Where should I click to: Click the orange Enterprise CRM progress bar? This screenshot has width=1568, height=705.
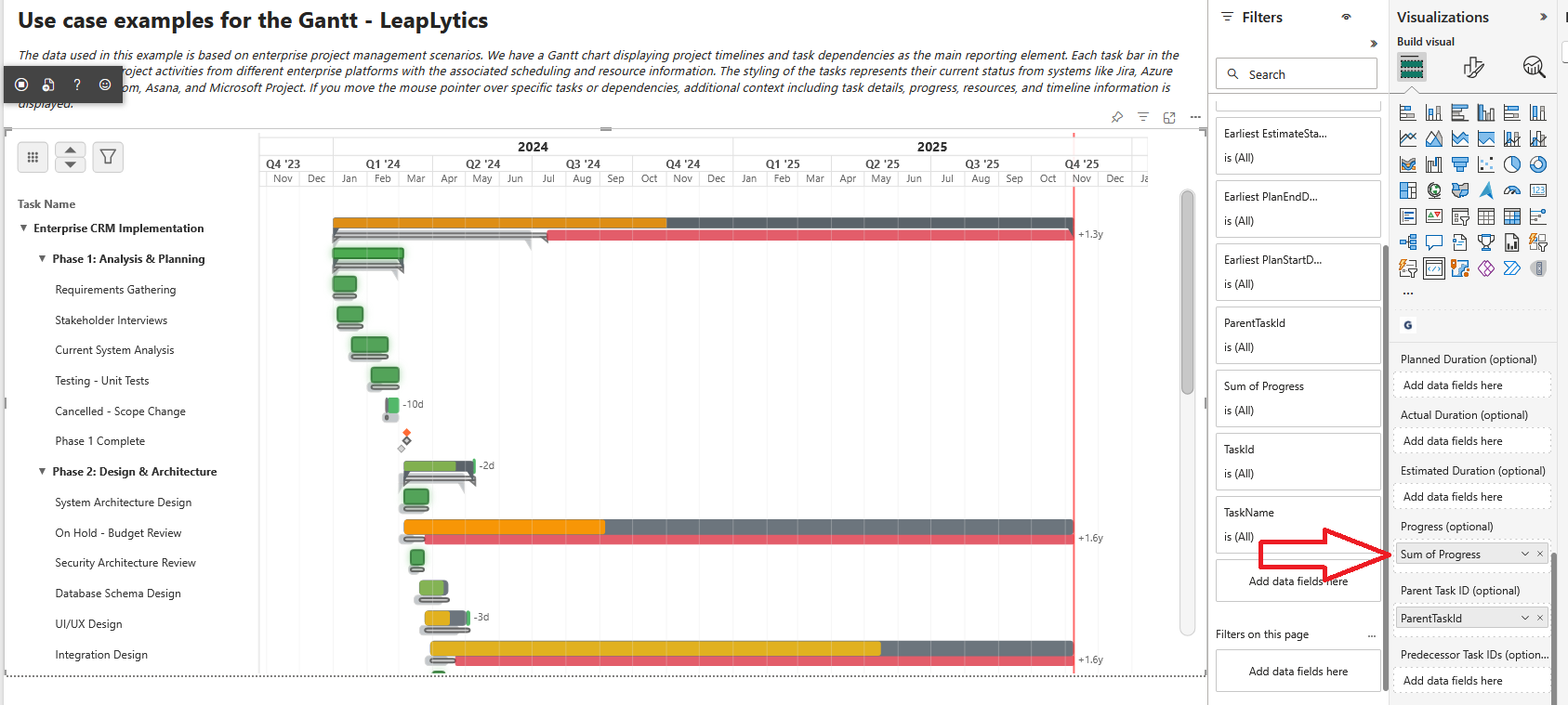(x=500, y=223)
